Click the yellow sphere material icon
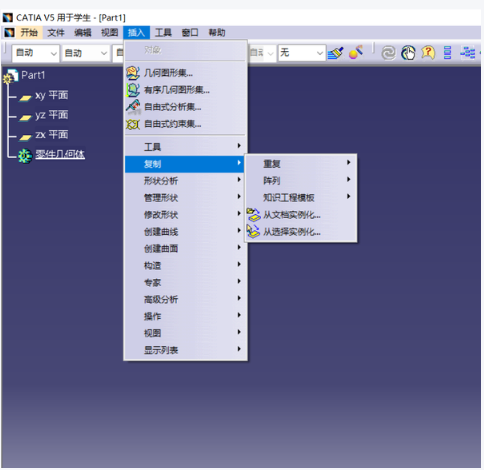 355,53
